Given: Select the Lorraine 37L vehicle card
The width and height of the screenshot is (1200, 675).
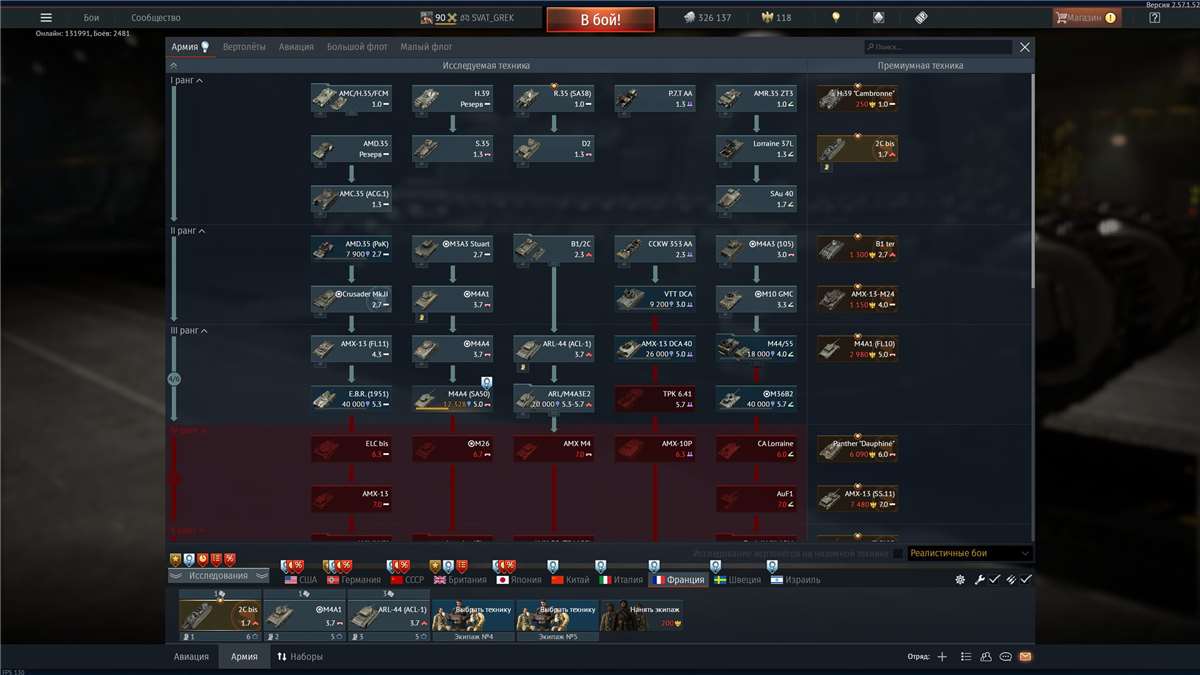Looking at the screenshot, I should [756, 149].
